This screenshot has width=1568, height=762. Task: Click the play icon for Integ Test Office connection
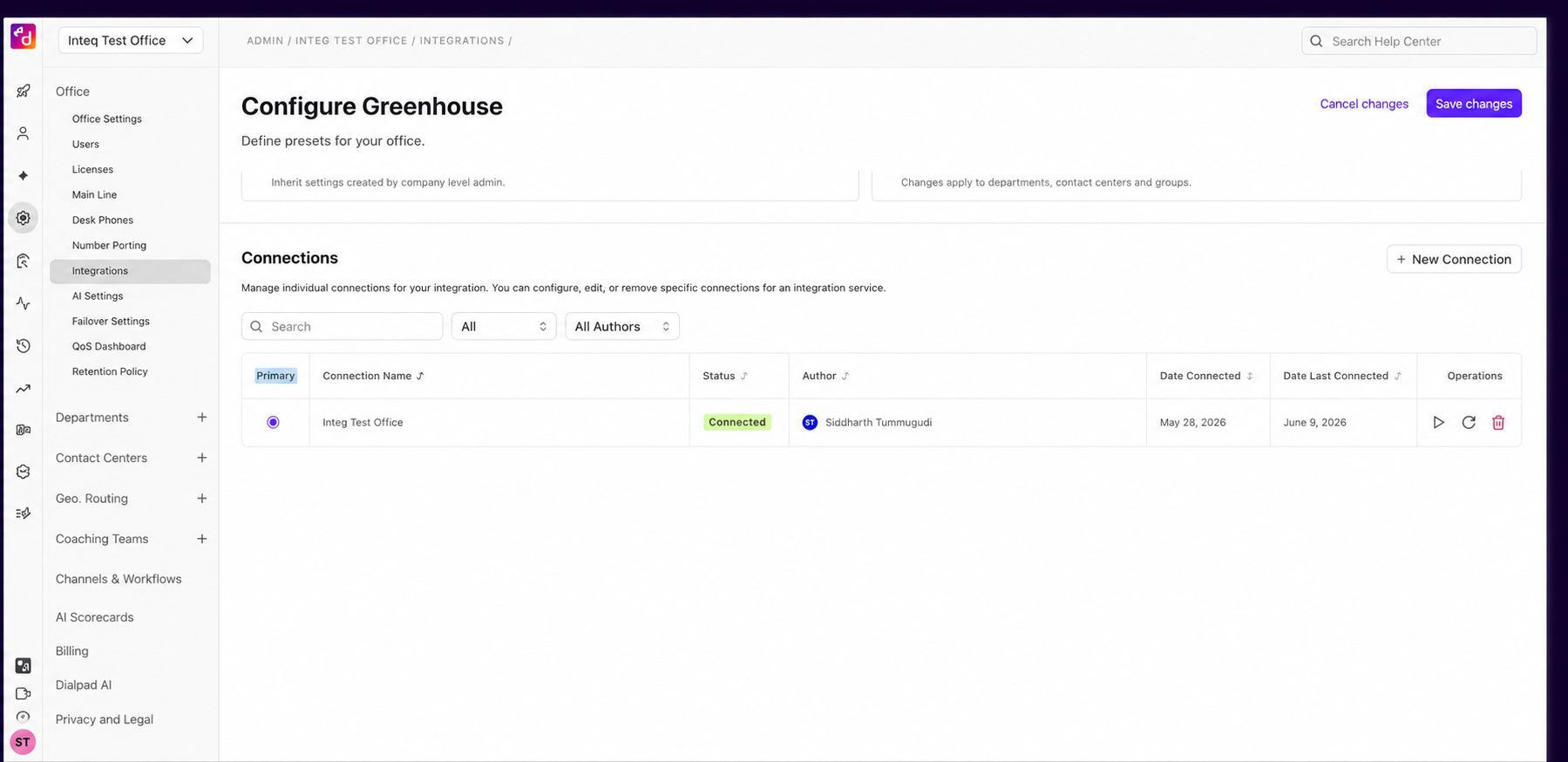click(1438, 422)
